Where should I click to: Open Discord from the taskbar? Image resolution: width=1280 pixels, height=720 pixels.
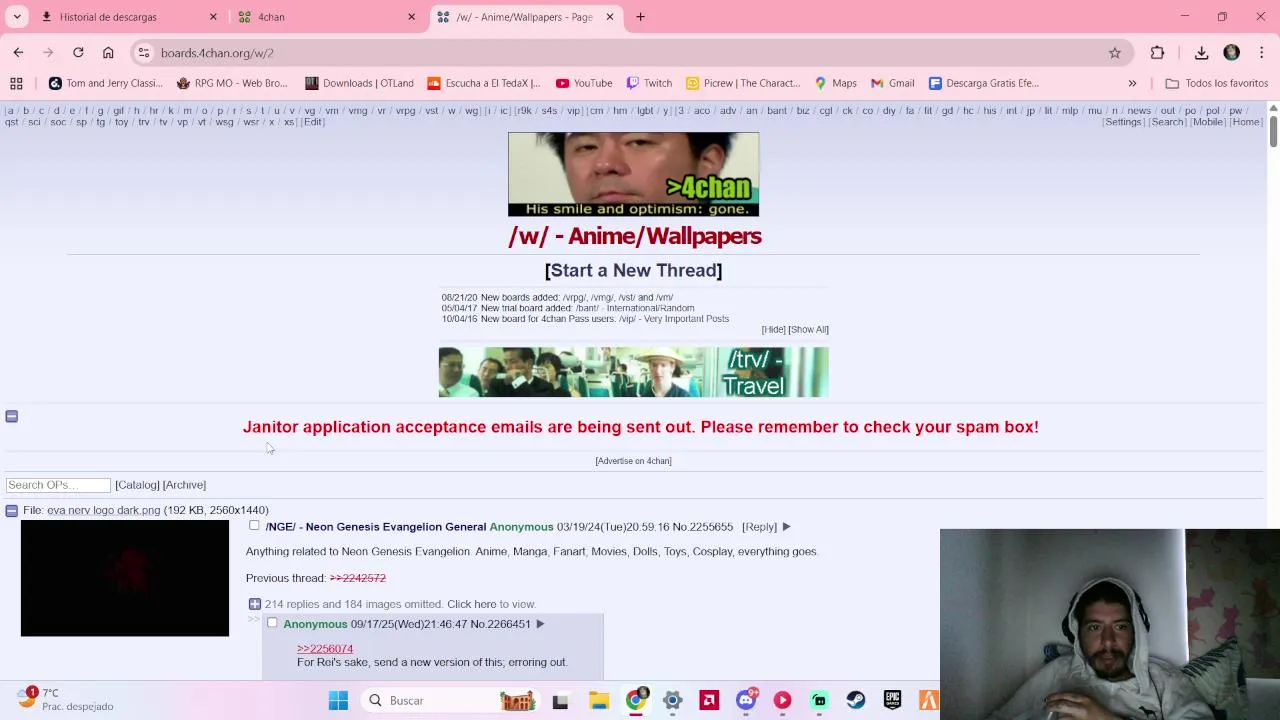[x=746, y=701]
